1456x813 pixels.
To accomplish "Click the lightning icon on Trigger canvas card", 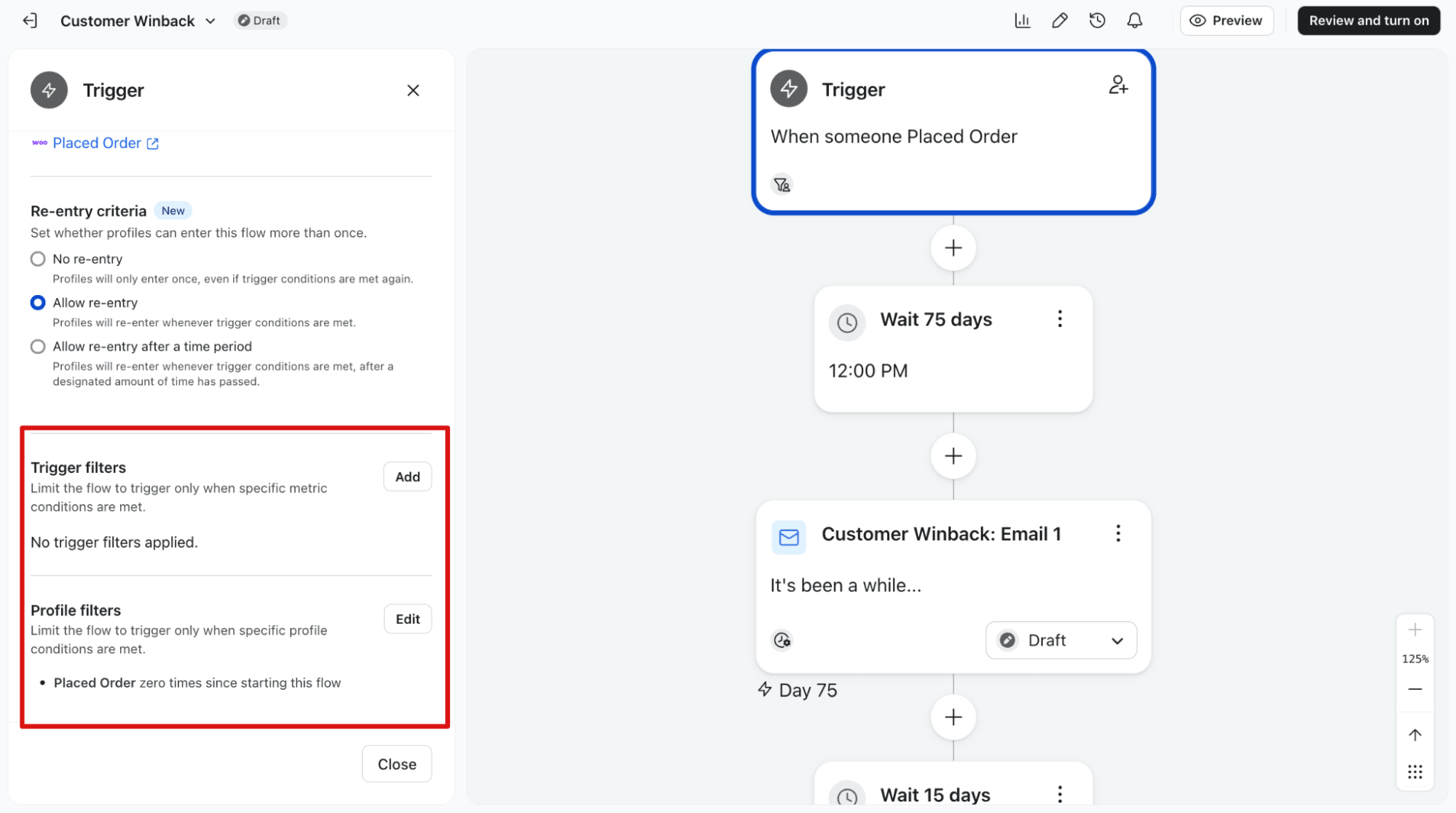I will (789, 89).
